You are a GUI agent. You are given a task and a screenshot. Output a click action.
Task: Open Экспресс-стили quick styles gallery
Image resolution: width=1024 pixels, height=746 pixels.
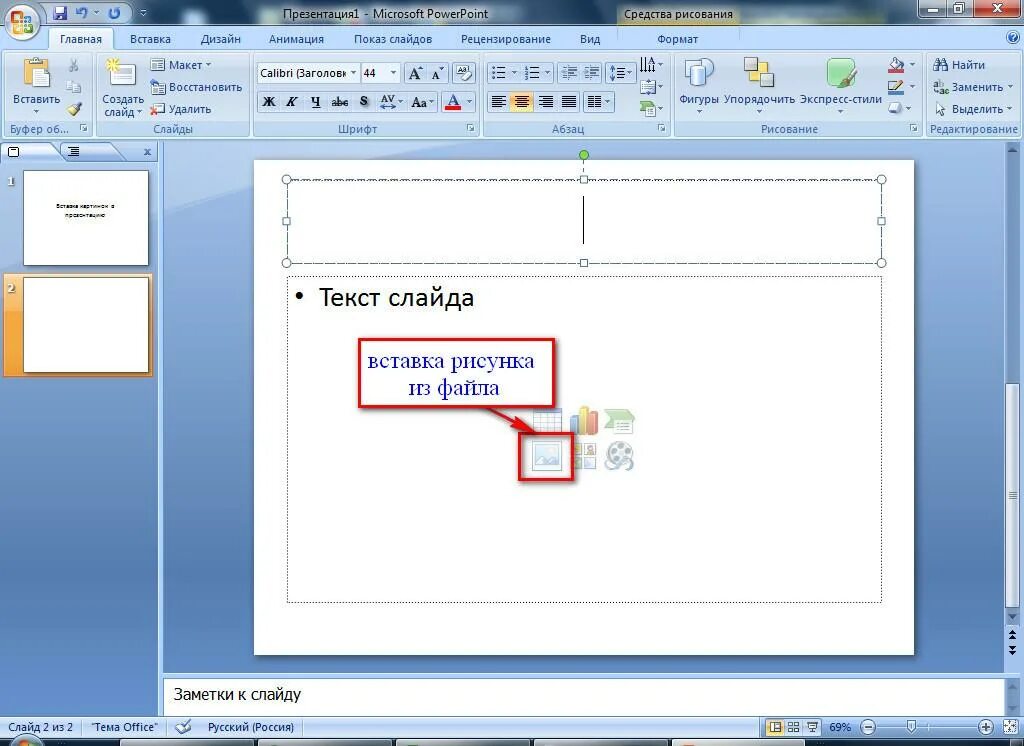click(x=840, y=86)
